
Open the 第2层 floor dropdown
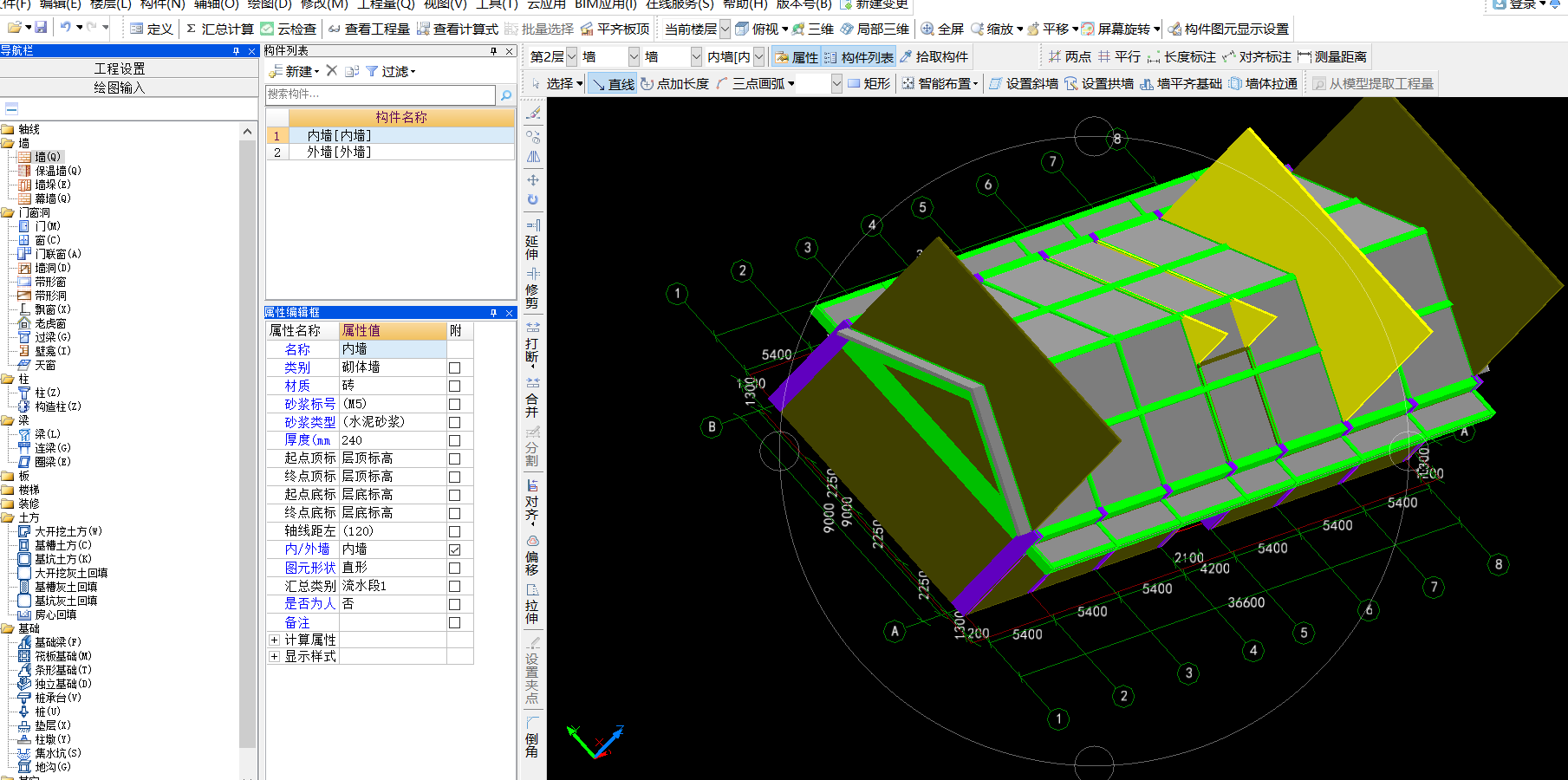[571, 57]
